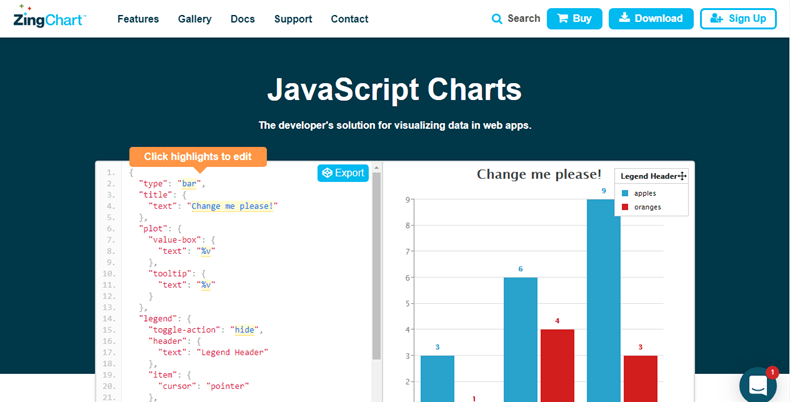The height and width of the screenshot is (402, 790).
Task: Click the ZingChart logo
Action: pyautogui.click(x=50, y=17)
